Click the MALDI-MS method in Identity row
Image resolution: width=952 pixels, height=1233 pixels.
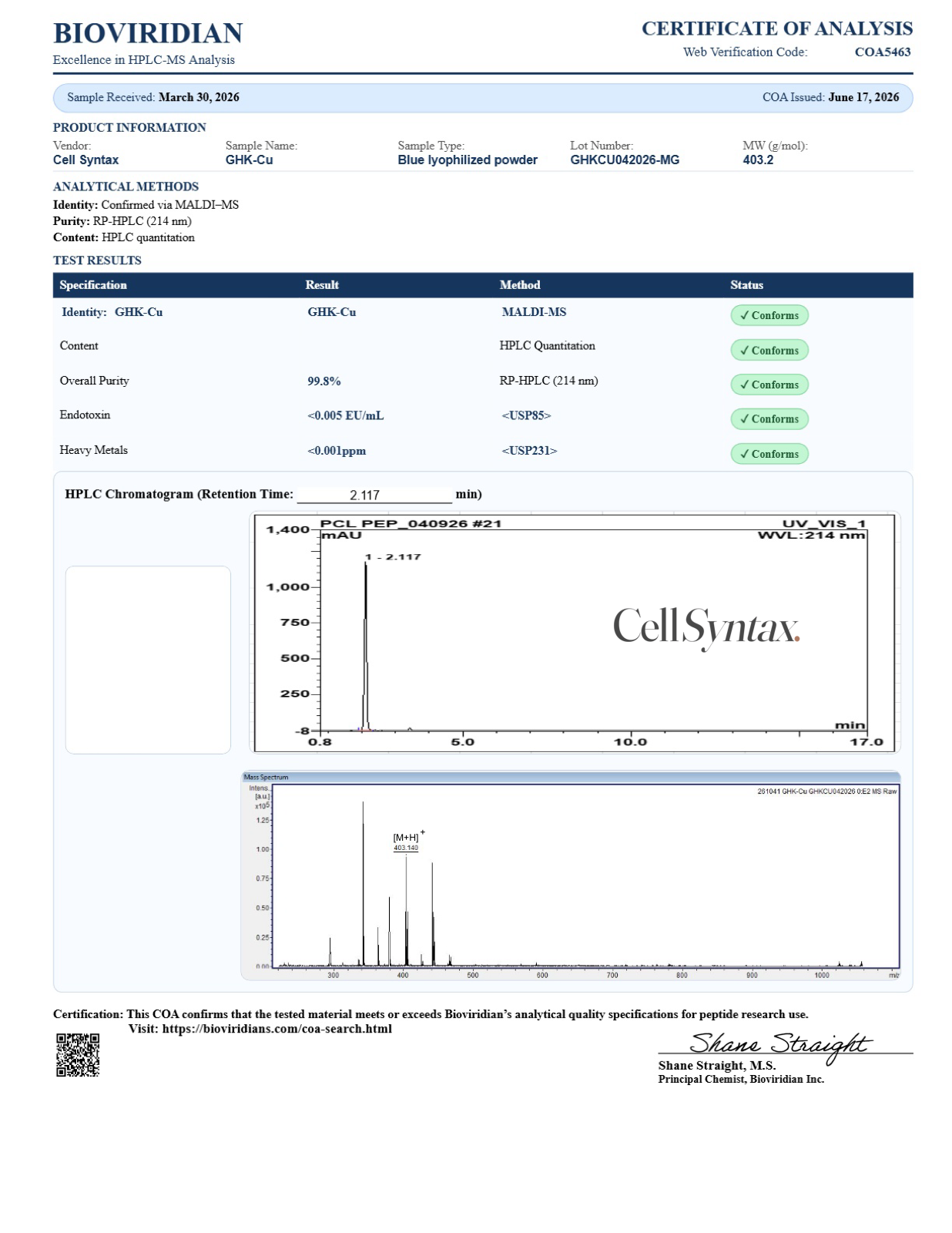click(x=534, y=312)
